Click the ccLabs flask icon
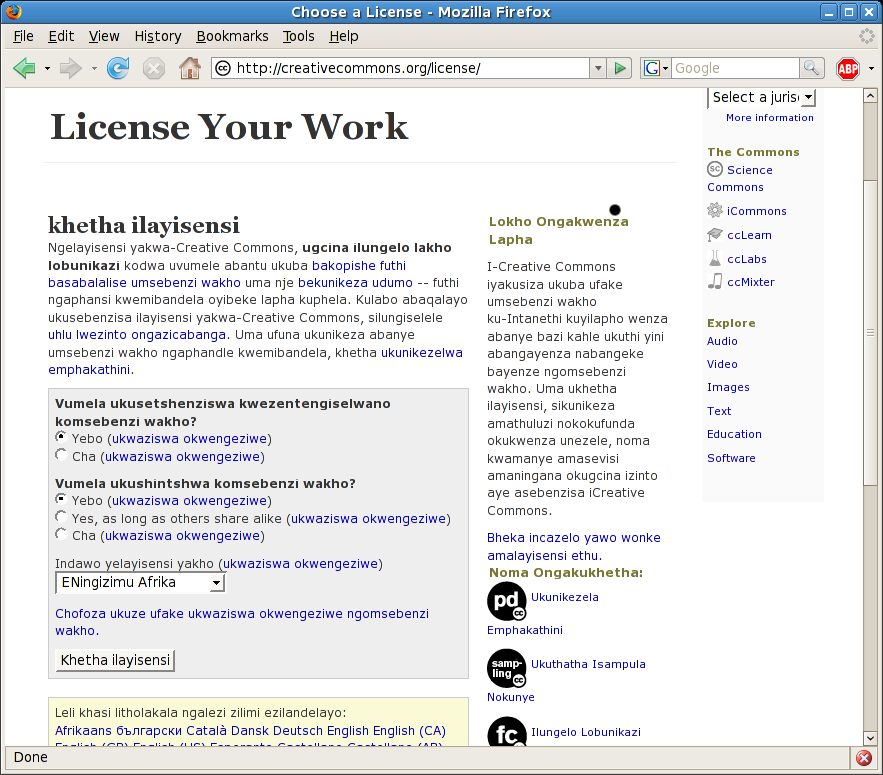The height and width of the screenshot is (775, 883). (x=715, y=258)
